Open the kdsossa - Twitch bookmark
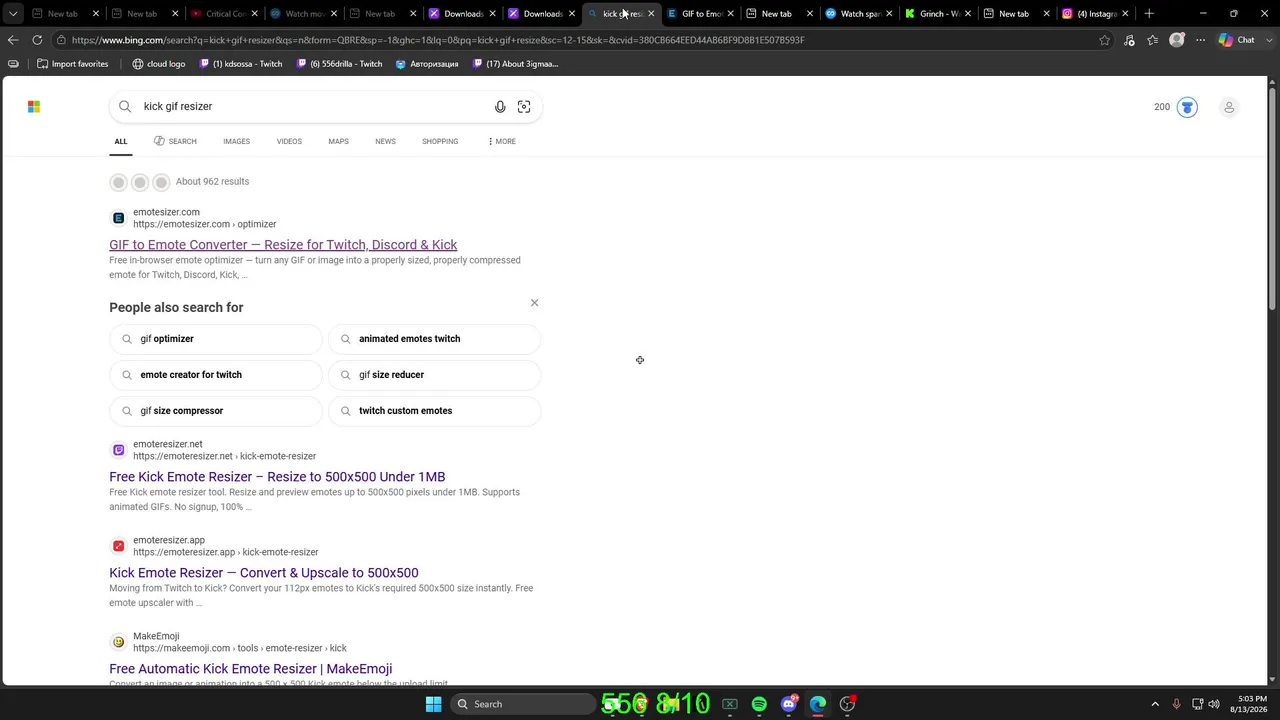The height and width of the screenshot is (720, 1280). coord(241,64)
